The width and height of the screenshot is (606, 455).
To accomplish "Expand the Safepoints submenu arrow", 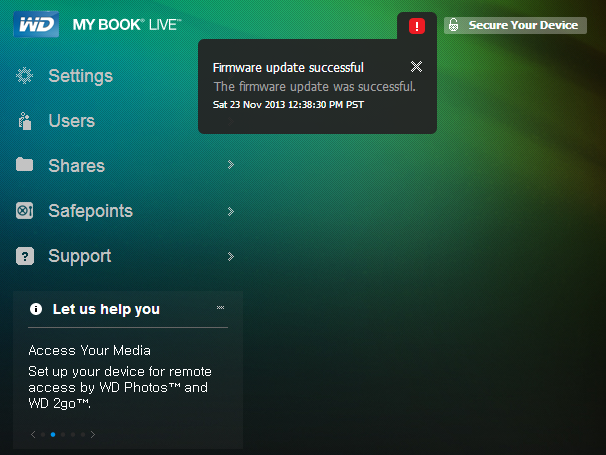I will tap(230, 211).
